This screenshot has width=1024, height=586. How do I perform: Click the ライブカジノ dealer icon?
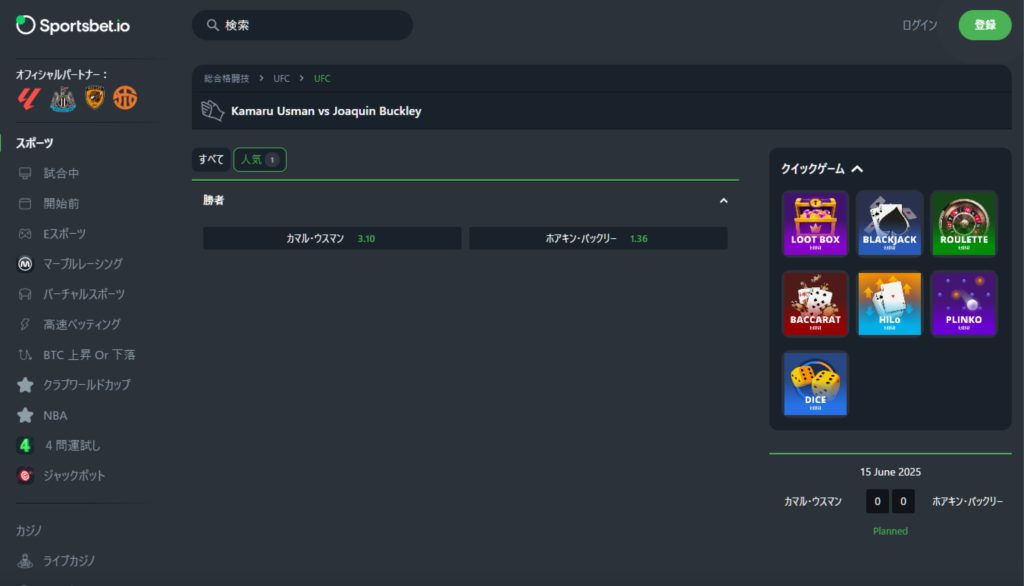coord(25,561)
